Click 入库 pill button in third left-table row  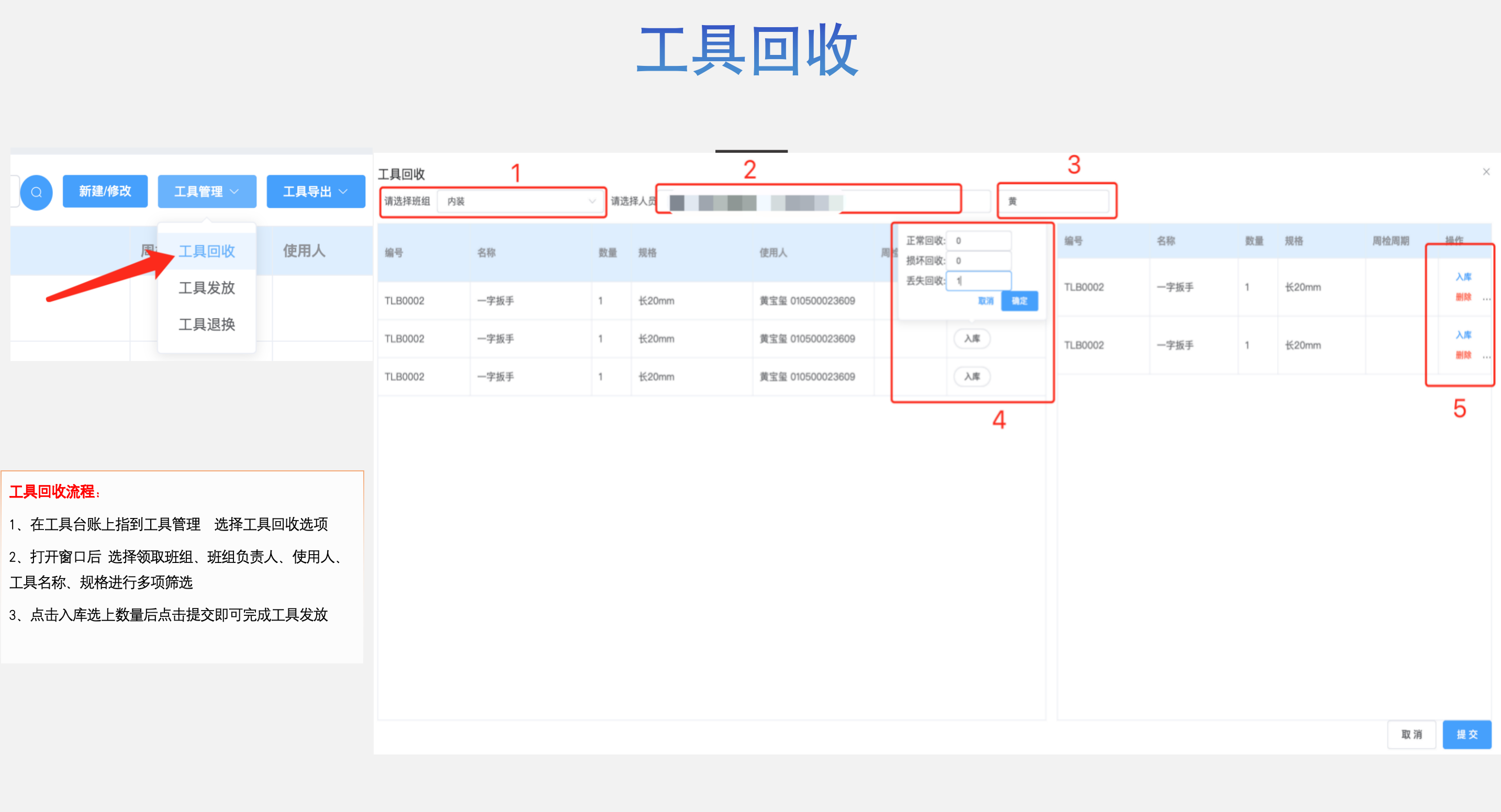(x=972, y=376)
